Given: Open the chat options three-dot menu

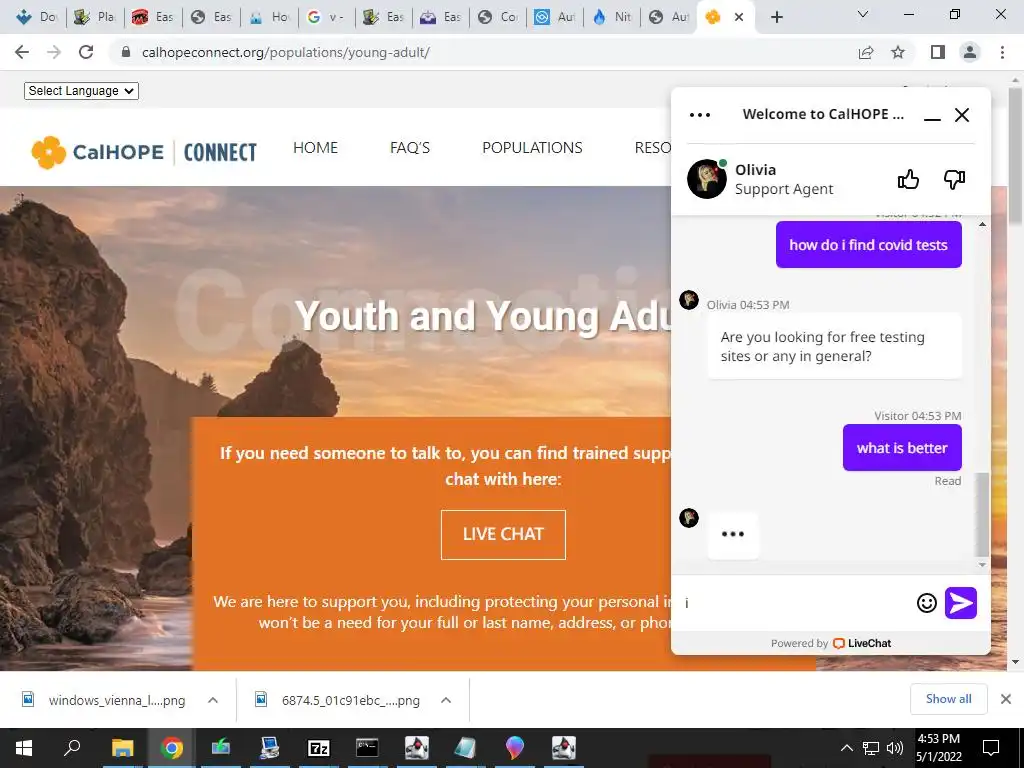Looking at the screenshot, I should tap(699, 115).
